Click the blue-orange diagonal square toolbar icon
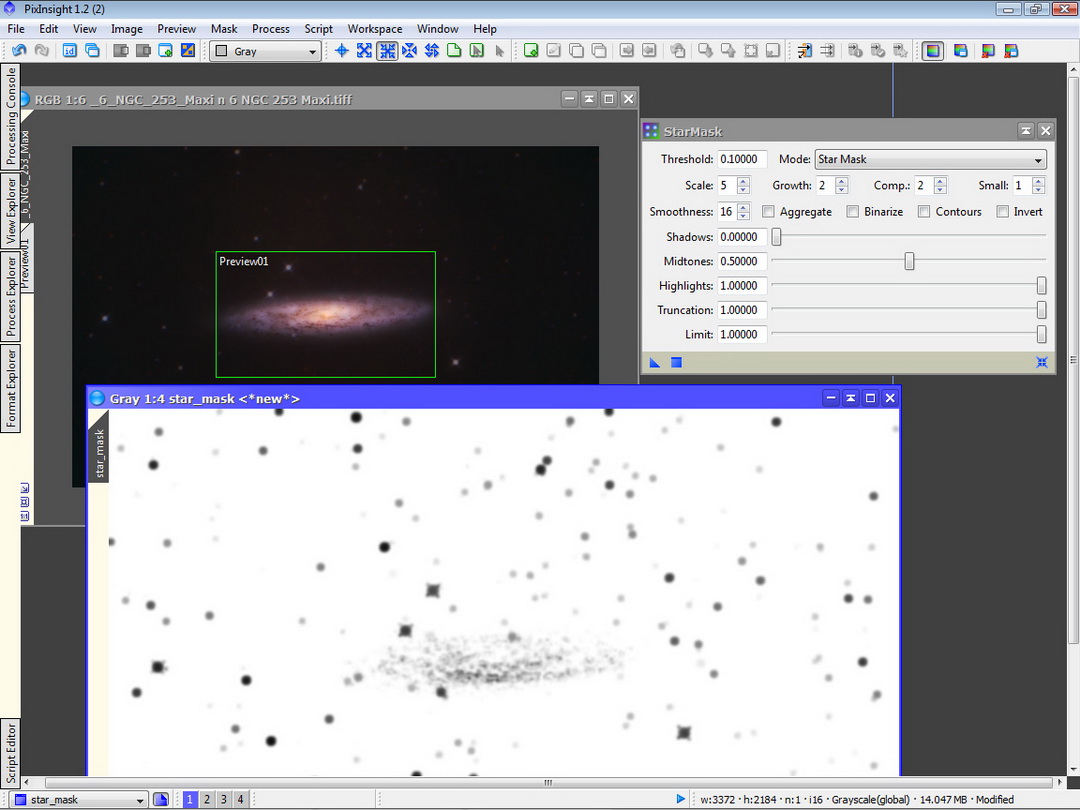 click(x=188, y=51)
